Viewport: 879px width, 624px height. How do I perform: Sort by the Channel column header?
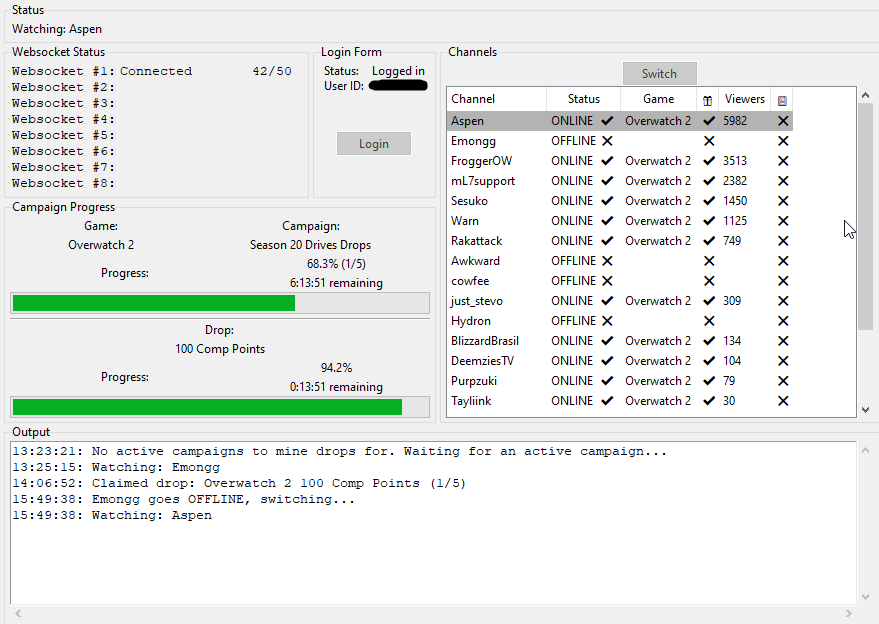tap(497, 99)
